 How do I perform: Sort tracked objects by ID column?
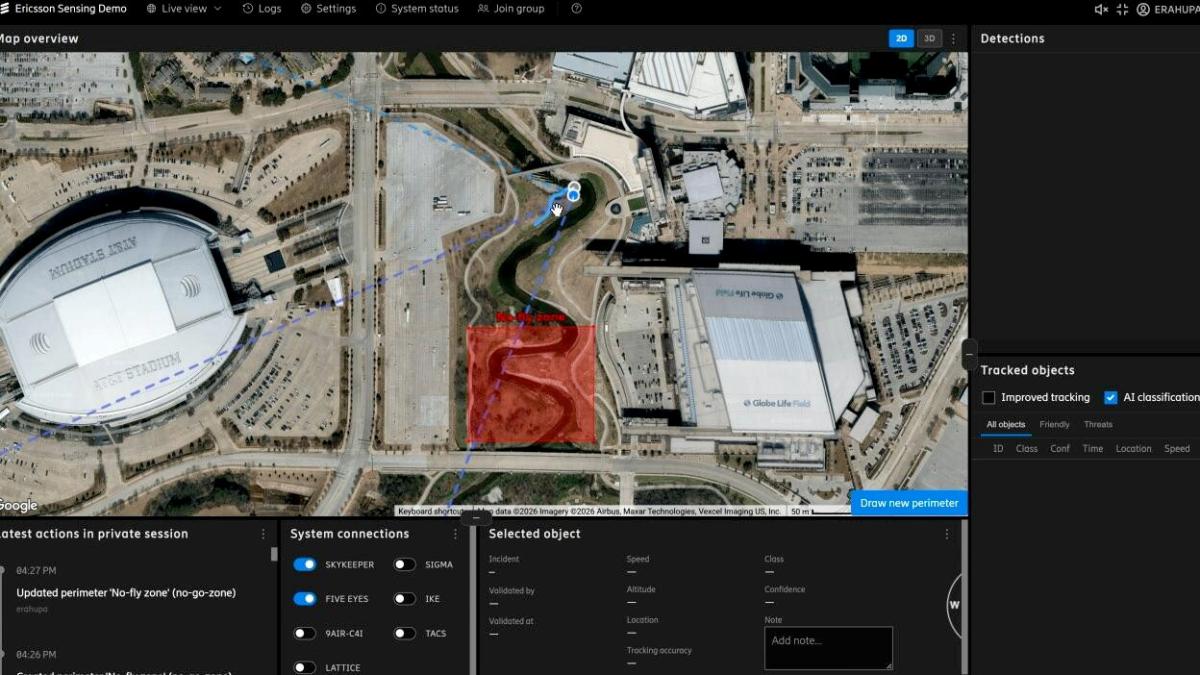[x=998, y=449]
